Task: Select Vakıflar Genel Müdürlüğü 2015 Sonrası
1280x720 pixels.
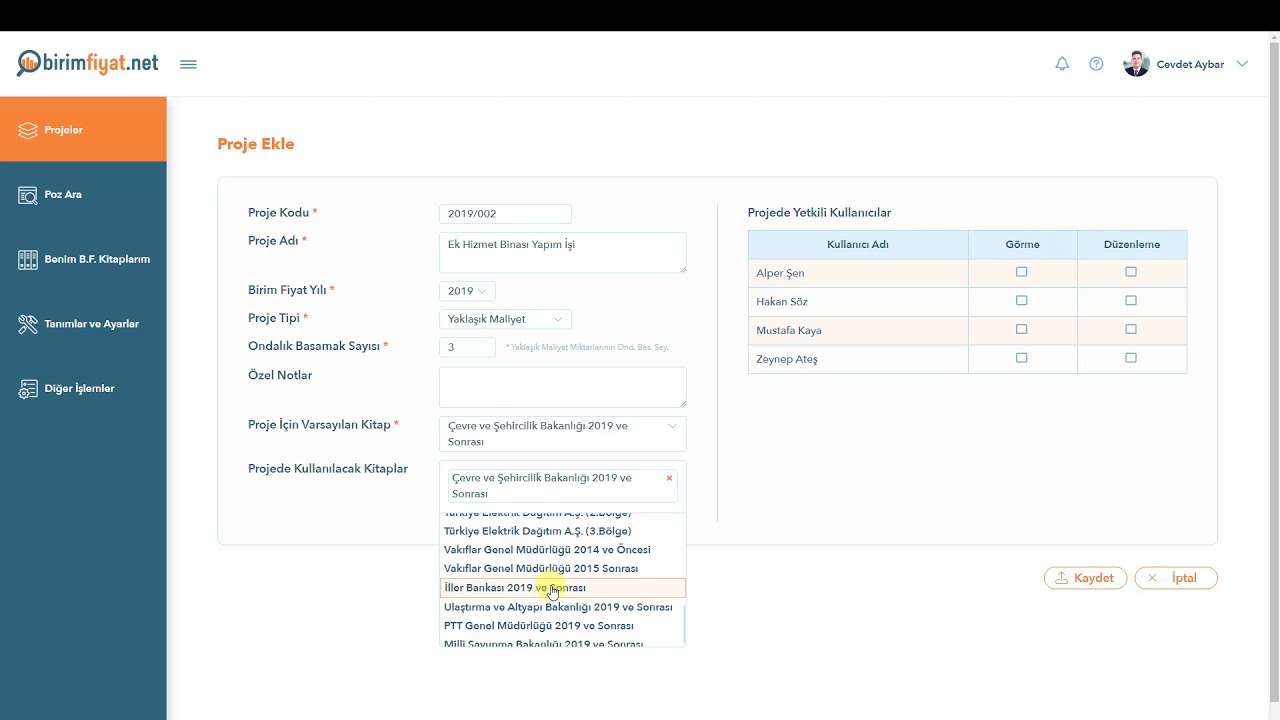Action: [x=563, y=568]
